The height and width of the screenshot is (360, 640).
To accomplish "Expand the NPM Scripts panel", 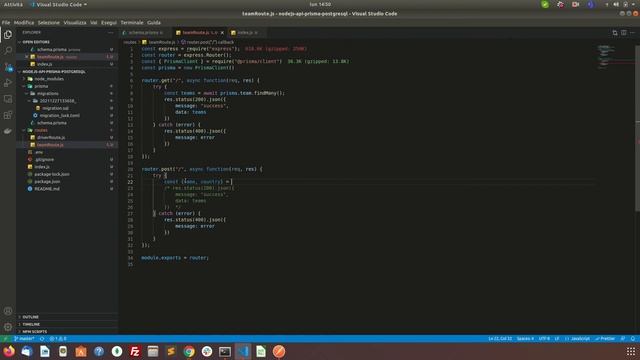I will [x=35, y=332].
